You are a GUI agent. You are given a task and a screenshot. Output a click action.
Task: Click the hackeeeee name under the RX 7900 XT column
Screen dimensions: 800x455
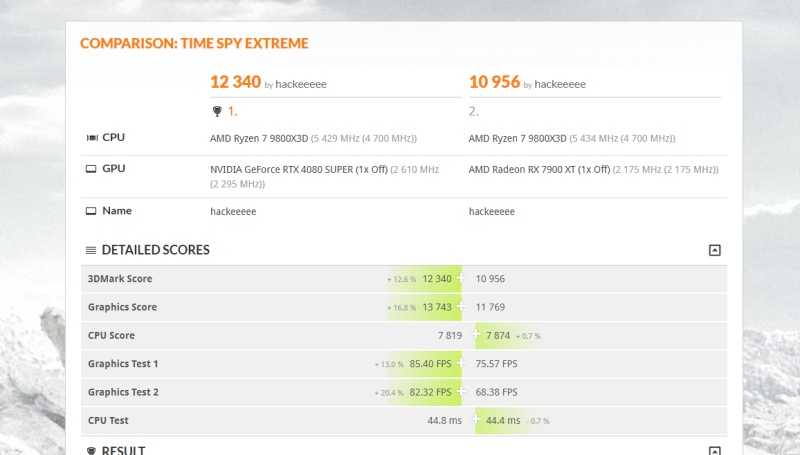tap(492, 212)
